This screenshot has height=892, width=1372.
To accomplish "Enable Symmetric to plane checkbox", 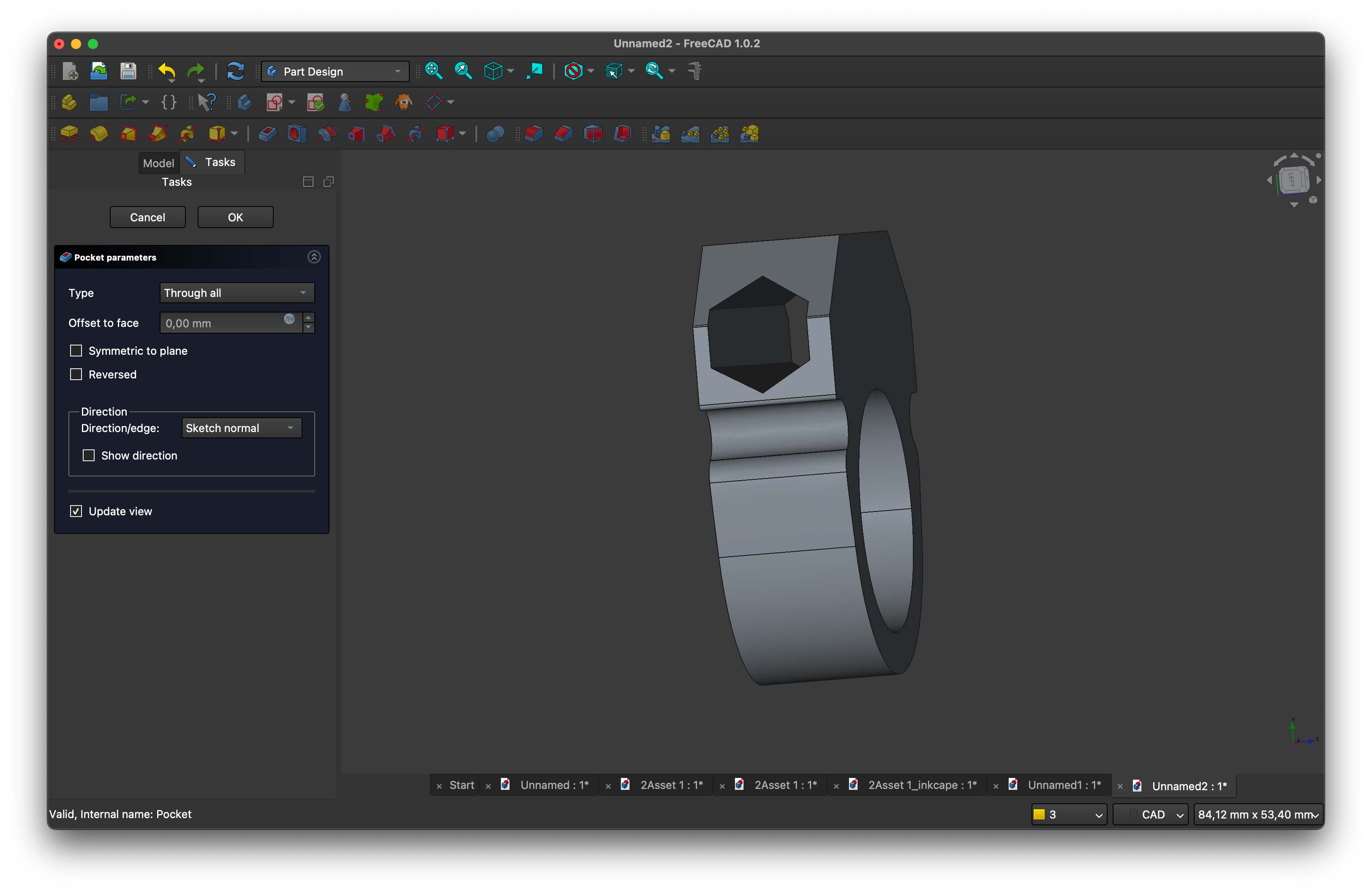I will coord(76,351).
